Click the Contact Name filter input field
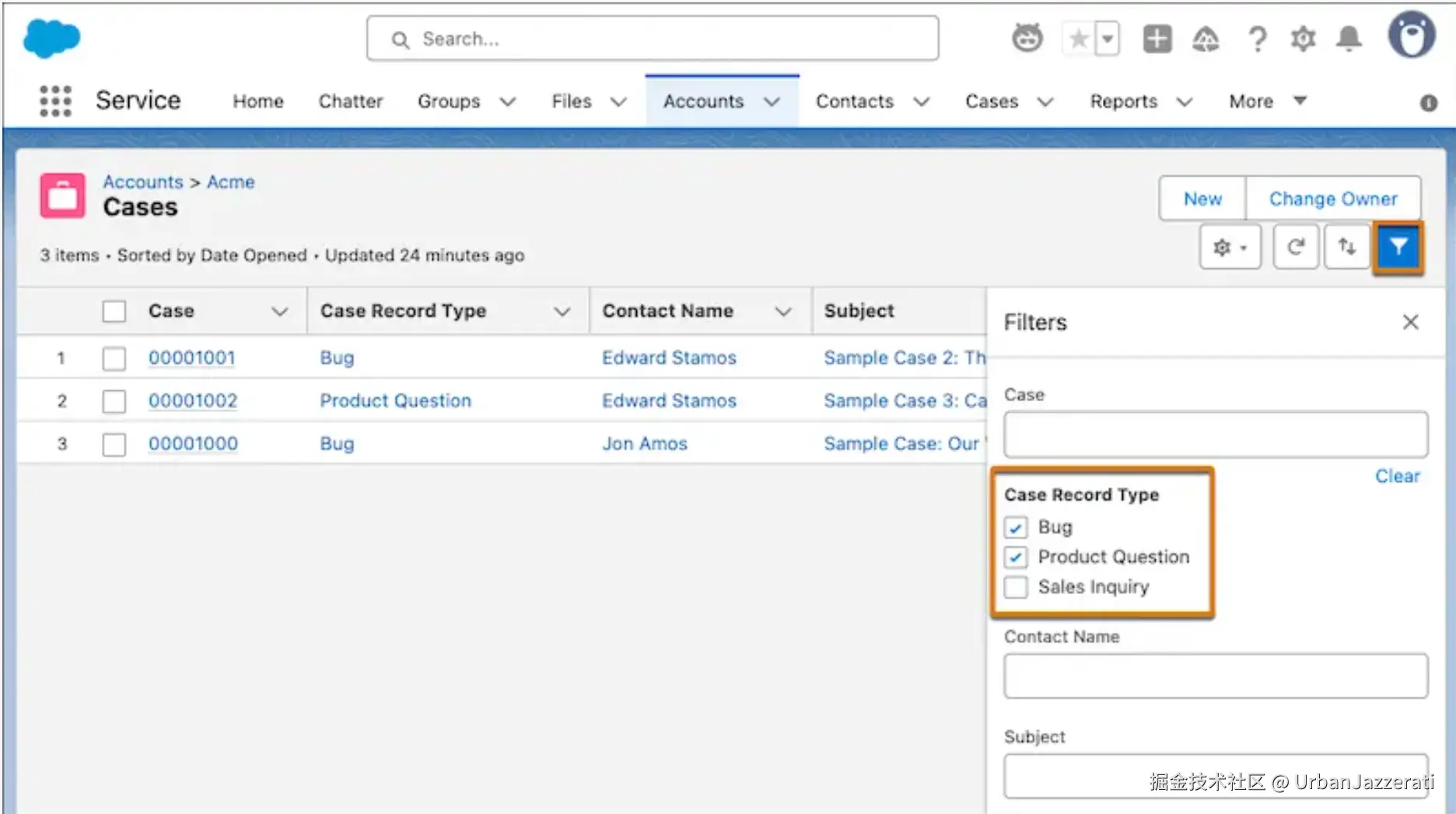The width and height of the screenshot is (1456, 814). [x=1215, y=676]
